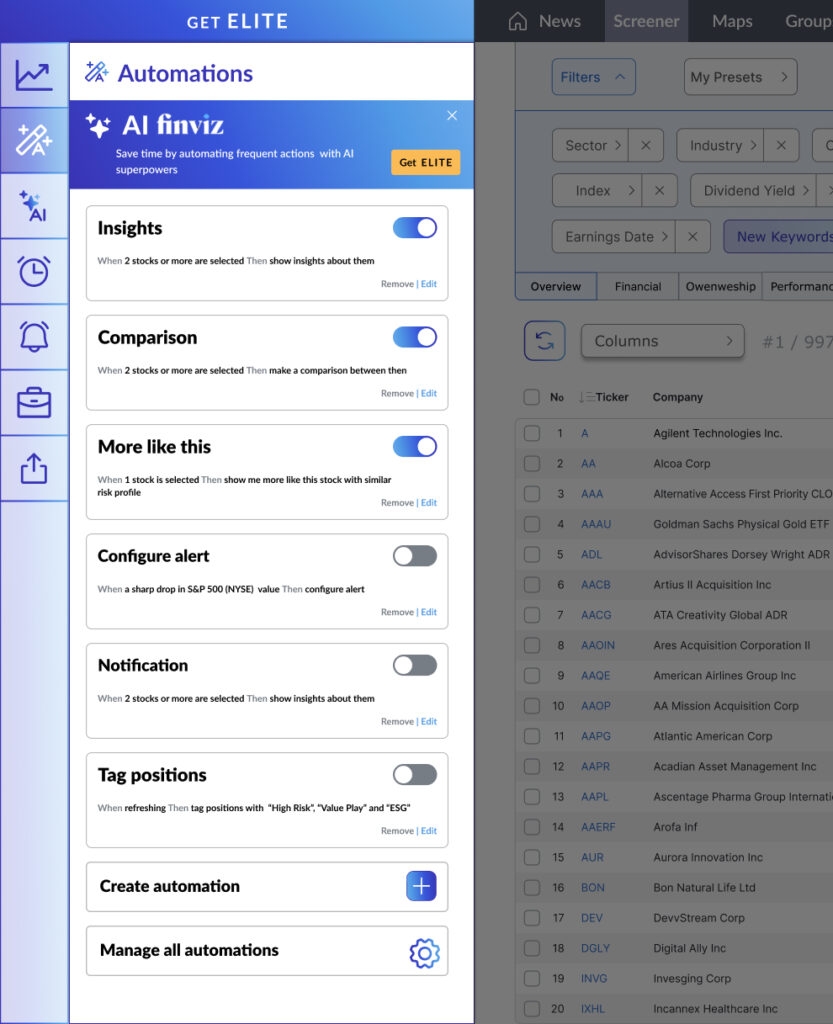833x1024 pixels.
Task: Click the share/export sidebar icon
Action: [x=34, y=468]
